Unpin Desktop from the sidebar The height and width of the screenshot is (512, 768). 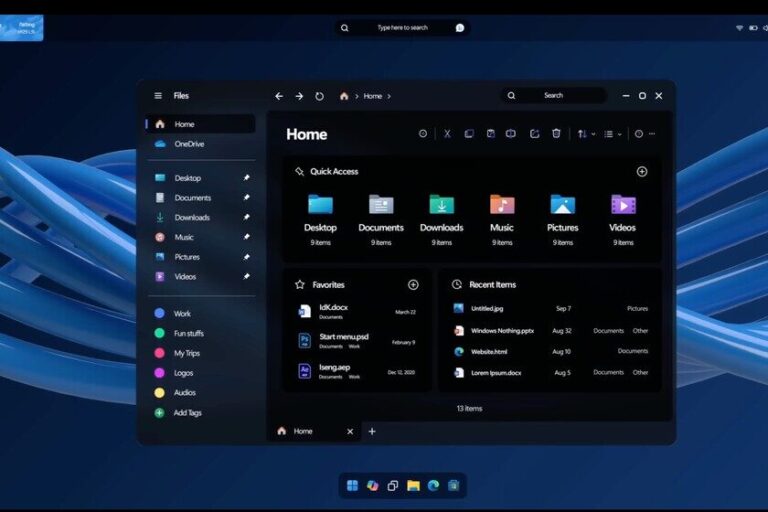(246, 177)
